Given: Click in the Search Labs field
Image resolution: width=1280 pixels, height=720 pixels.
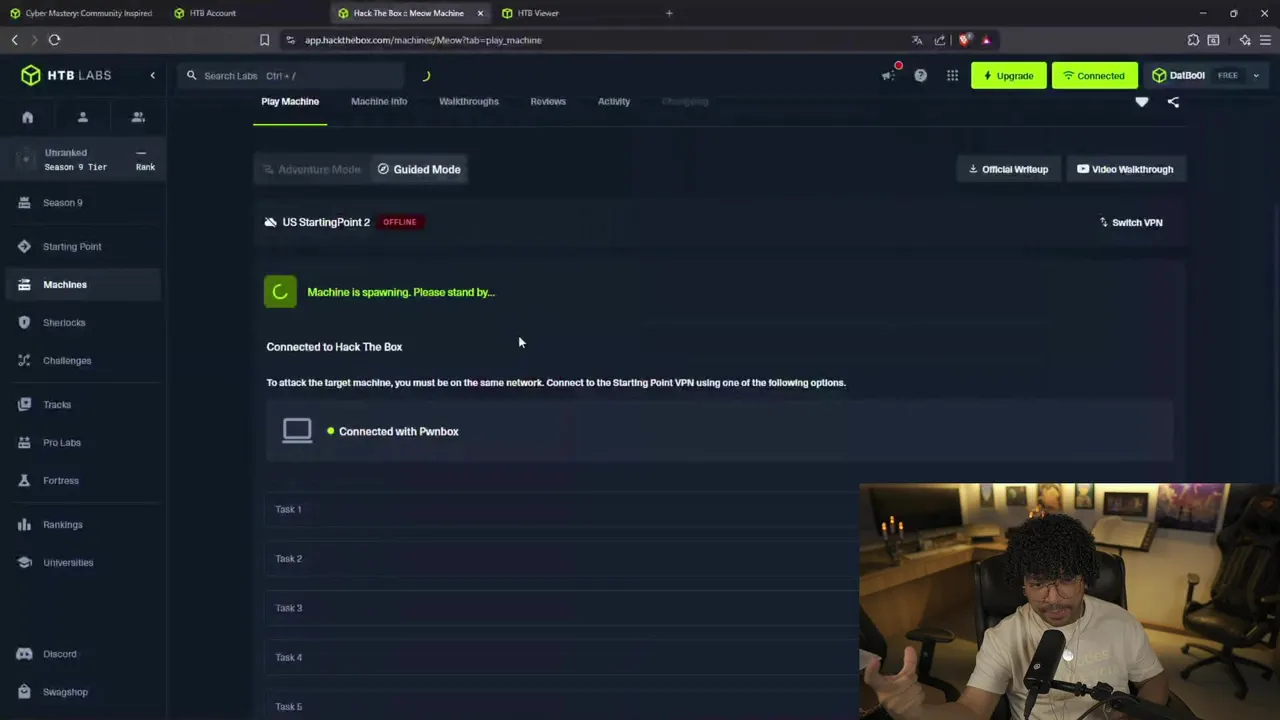Looking at the screenshot, I should [292, 76].
